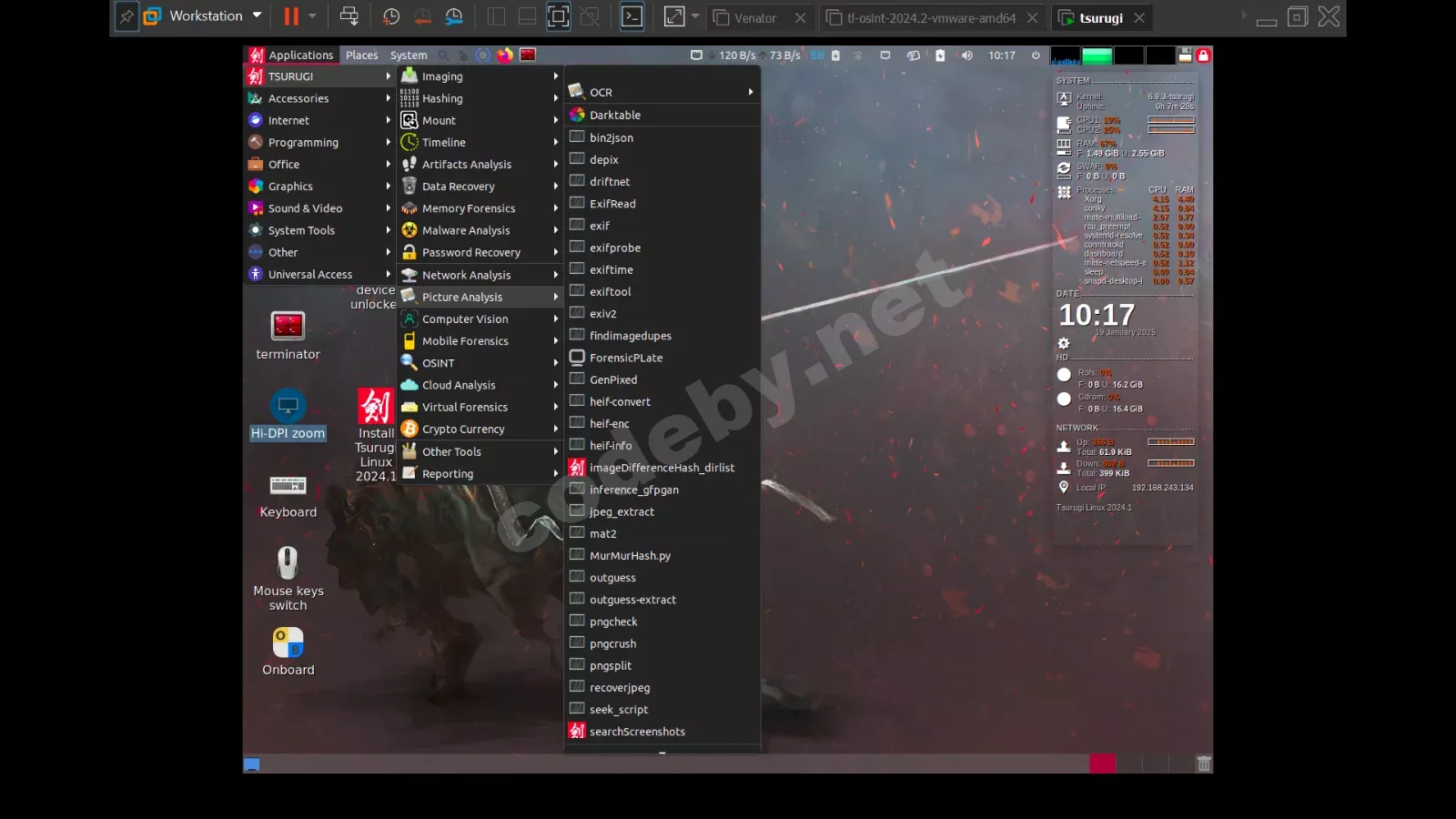Click the clock showing 10:17 in panel
This screenshot has width=1456, height=819.
1002,56
